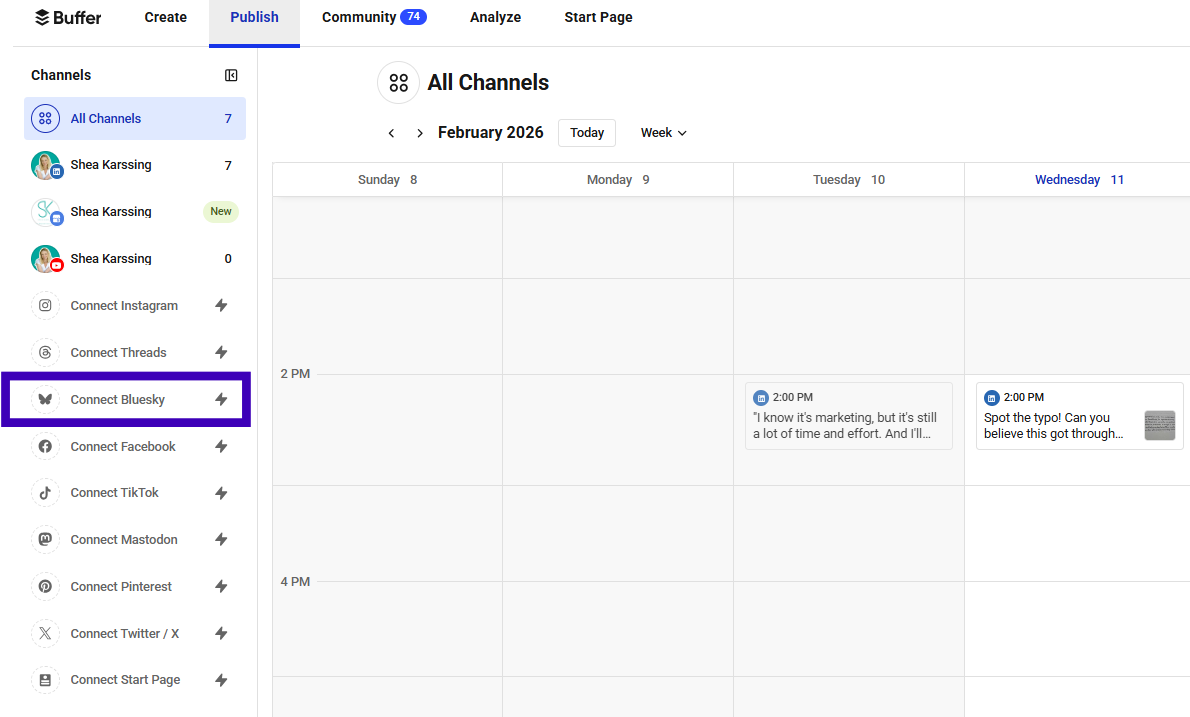Select the Connect Instagram icon
Viewport: 1190px width, 717px height.
pos(45,305)
